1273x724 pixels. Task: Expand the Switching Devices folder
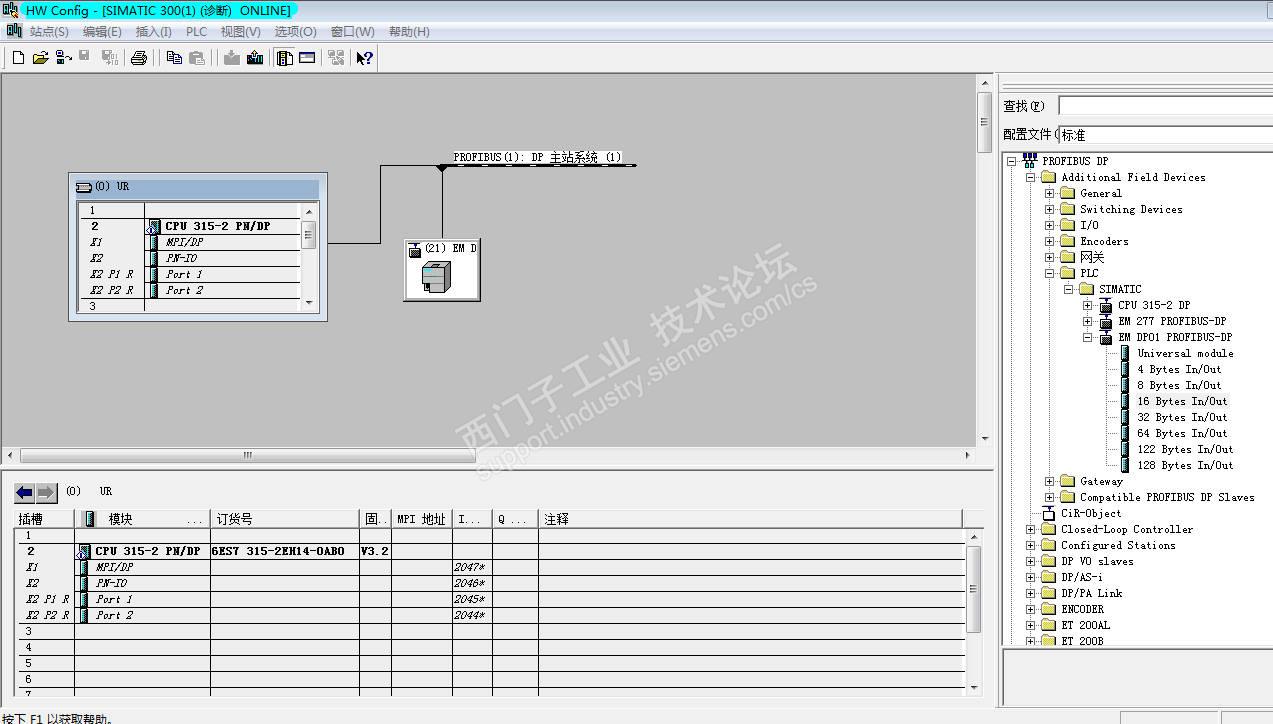pos(1050,209)
